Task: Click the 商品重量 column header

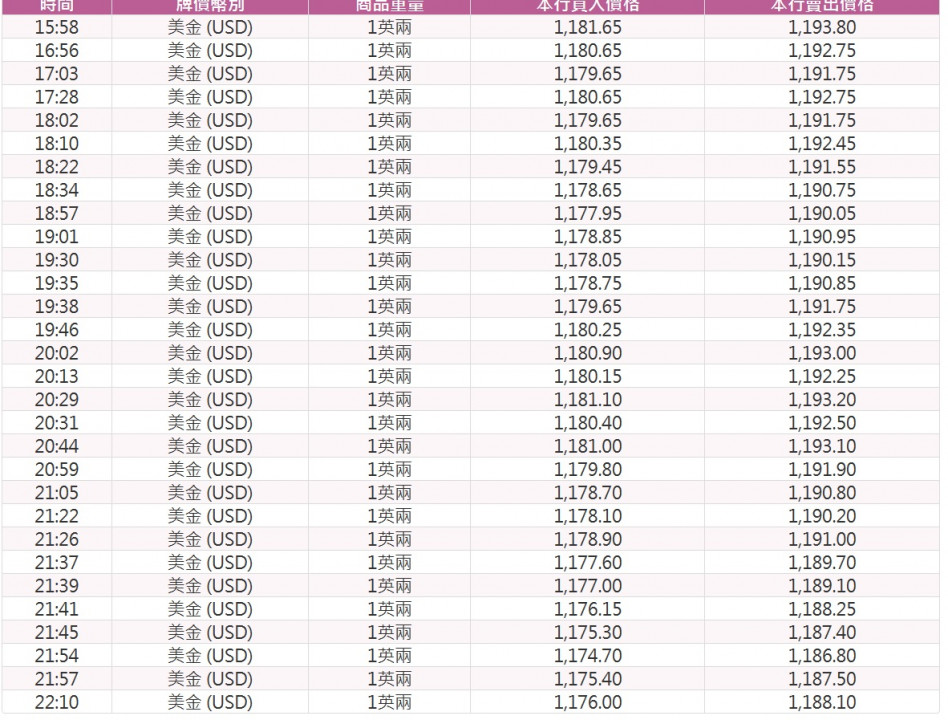Action: coord(389,6)
